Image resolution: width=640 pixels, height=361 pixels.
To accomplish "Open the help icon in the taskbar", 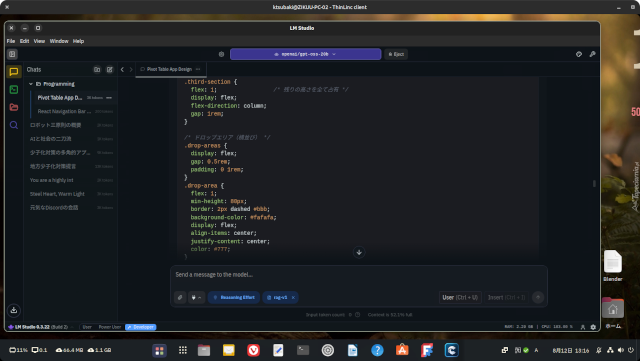I will tap(377, 350).
